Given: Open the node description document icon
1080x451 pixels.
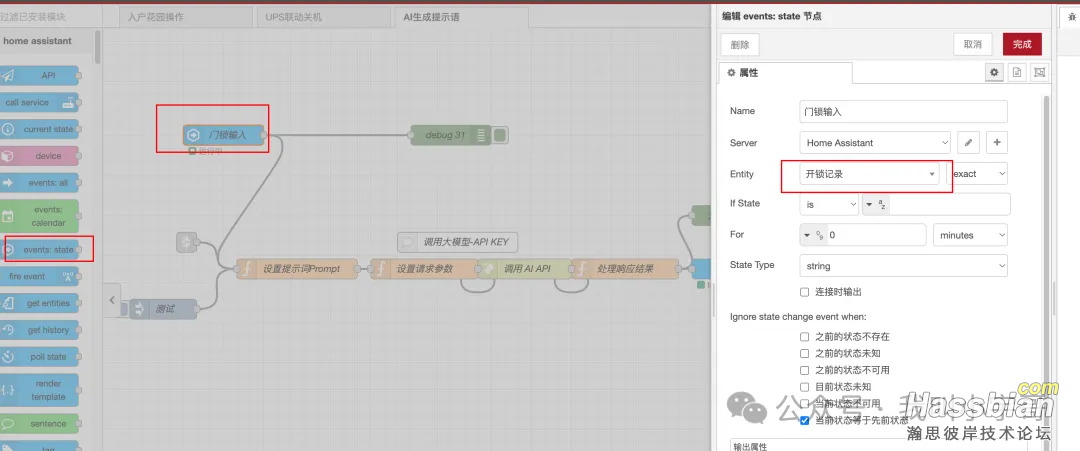Looking at the screenshot, I should click(1017, 73).
